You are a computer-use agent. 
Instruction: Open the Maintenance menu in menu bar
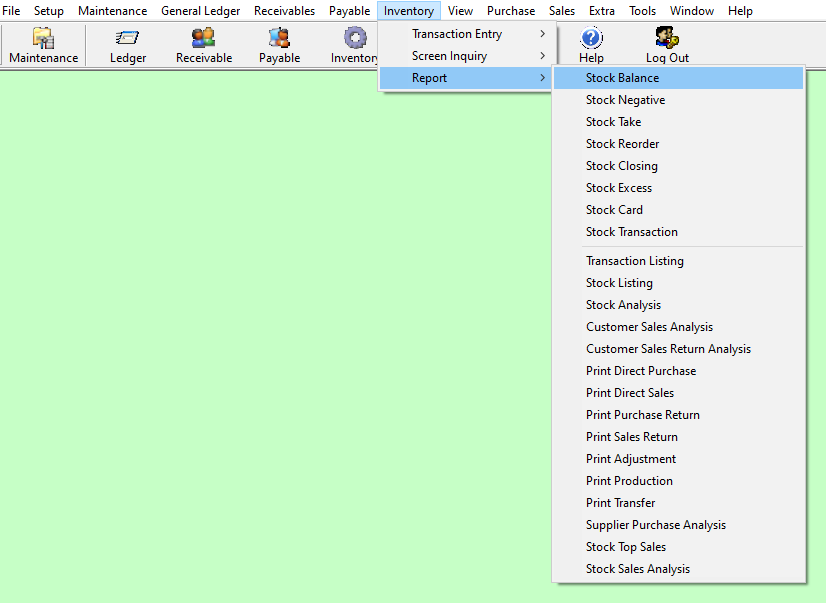point(112,11)
